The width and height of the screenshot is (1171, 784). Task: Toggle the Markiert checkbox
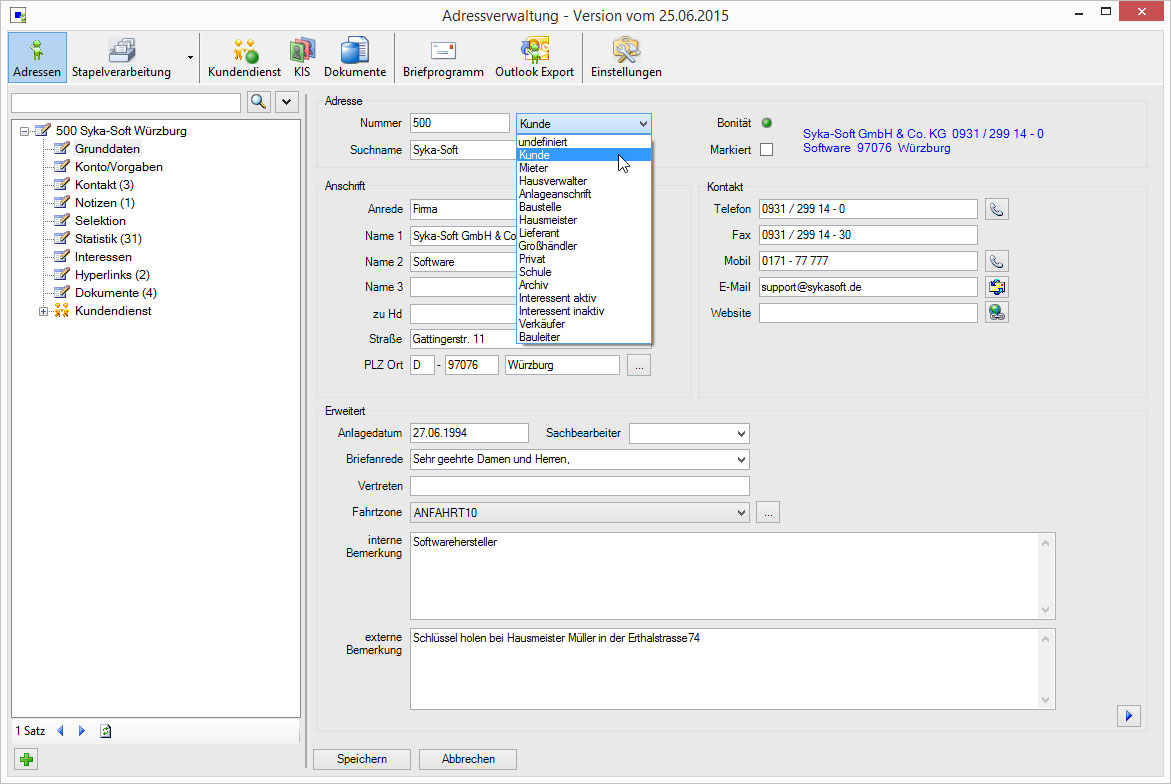[767, 149]
